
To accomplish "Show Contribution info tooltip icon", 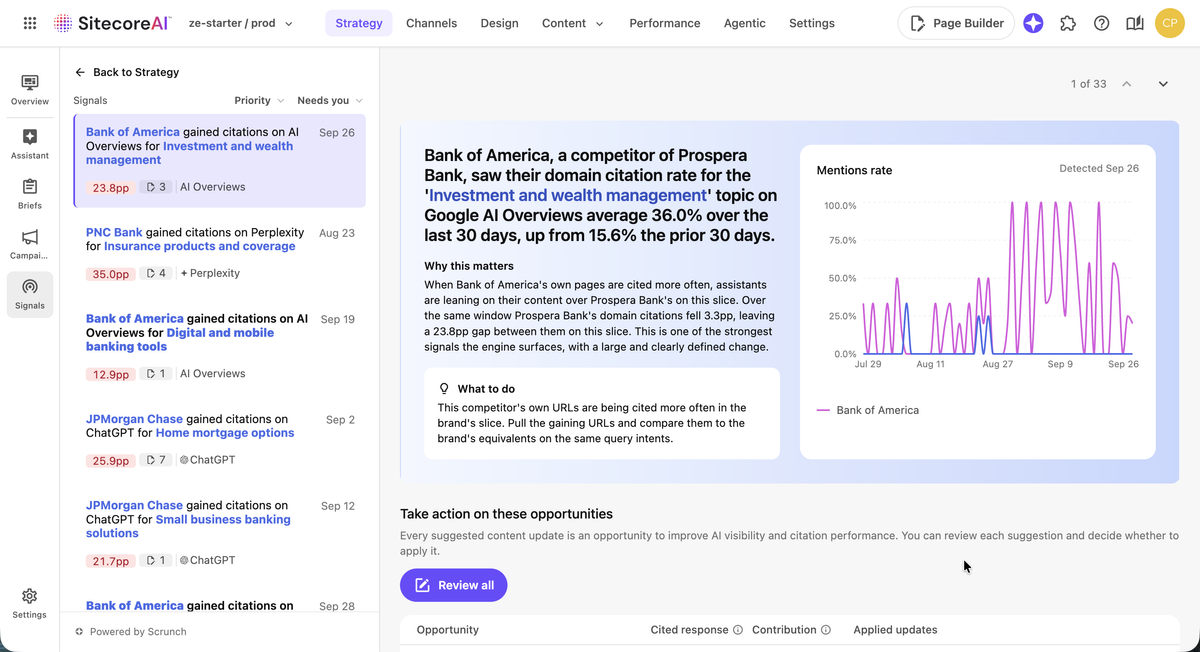I will click(x=826, y=630).
